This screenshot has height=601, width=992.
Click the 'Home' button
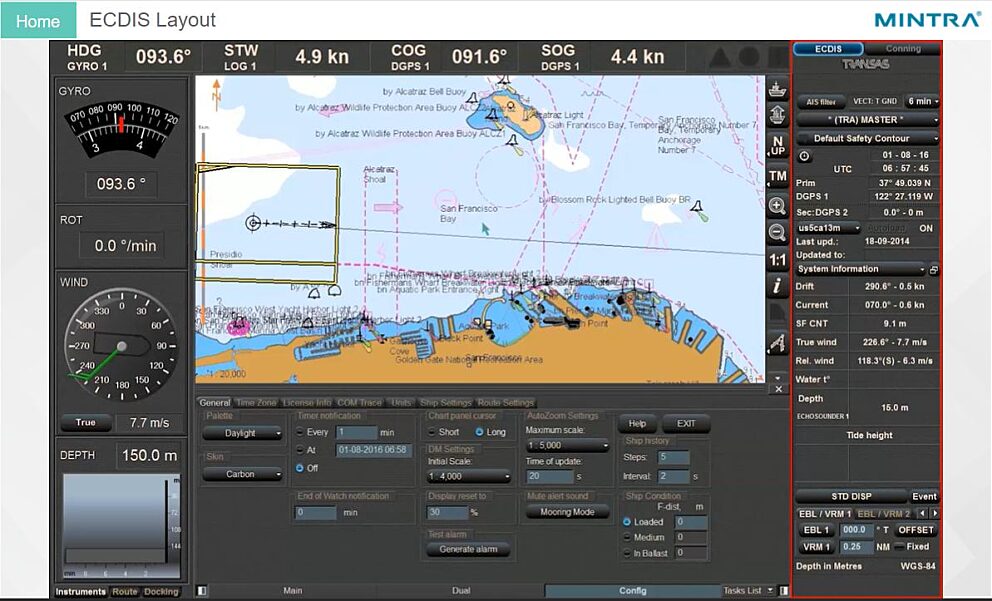(38, 20)
